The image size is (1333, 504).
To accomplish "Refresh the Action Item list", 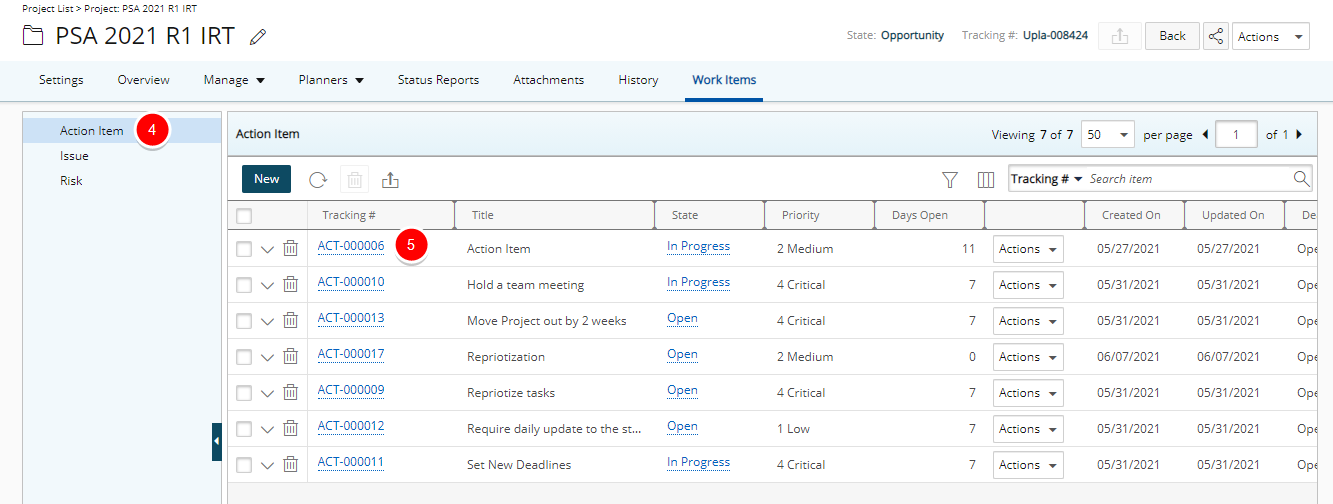I will [x=318, y=180].
